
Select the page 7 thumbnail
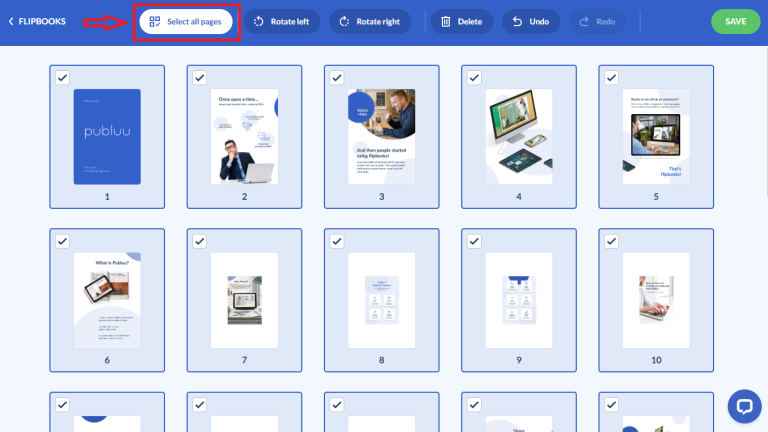click(244, 300)
